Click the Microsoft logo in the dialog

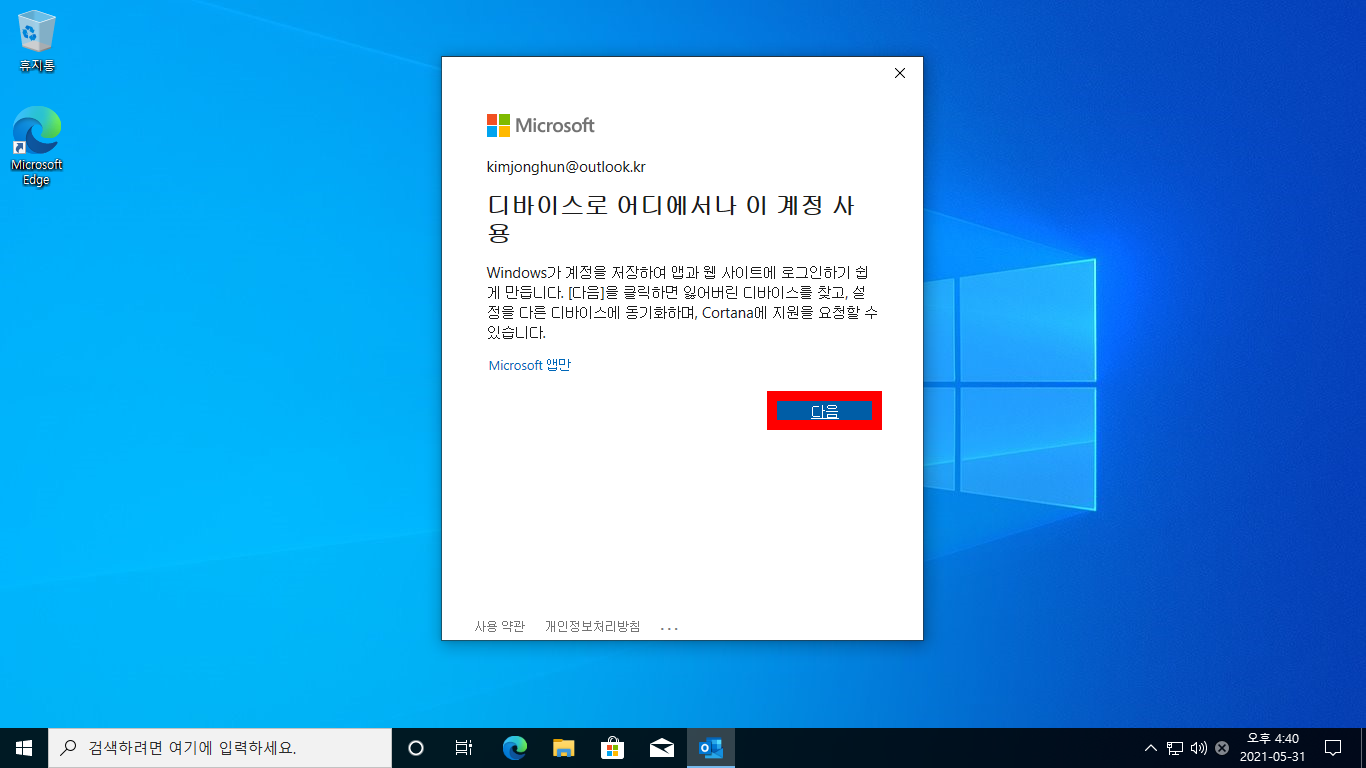pyautogui.click(x=540, y=125)
